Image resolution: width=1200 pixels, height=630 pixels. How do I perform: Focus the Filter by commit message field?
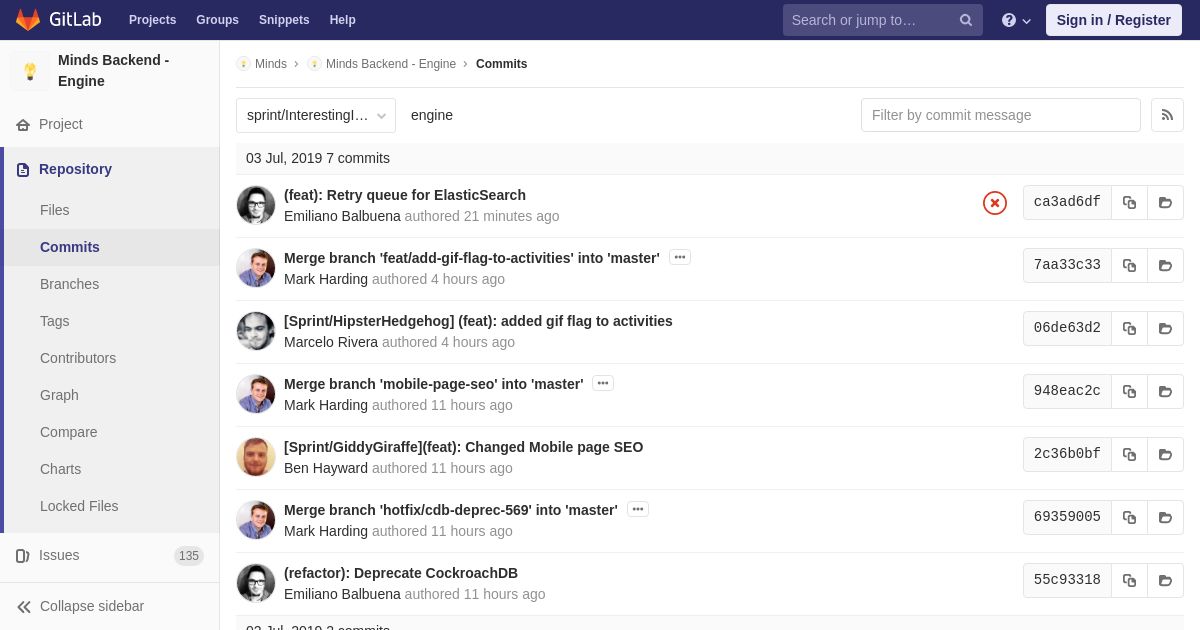coord(1000,115)
